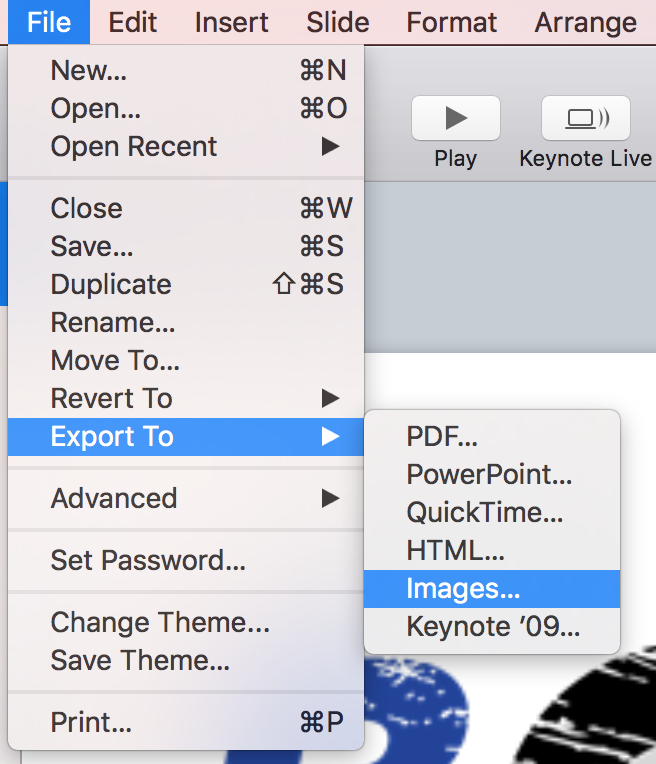The height and width of the screenshot is (764, 656).
Task: Open the File menu
Action: (49, 22)
